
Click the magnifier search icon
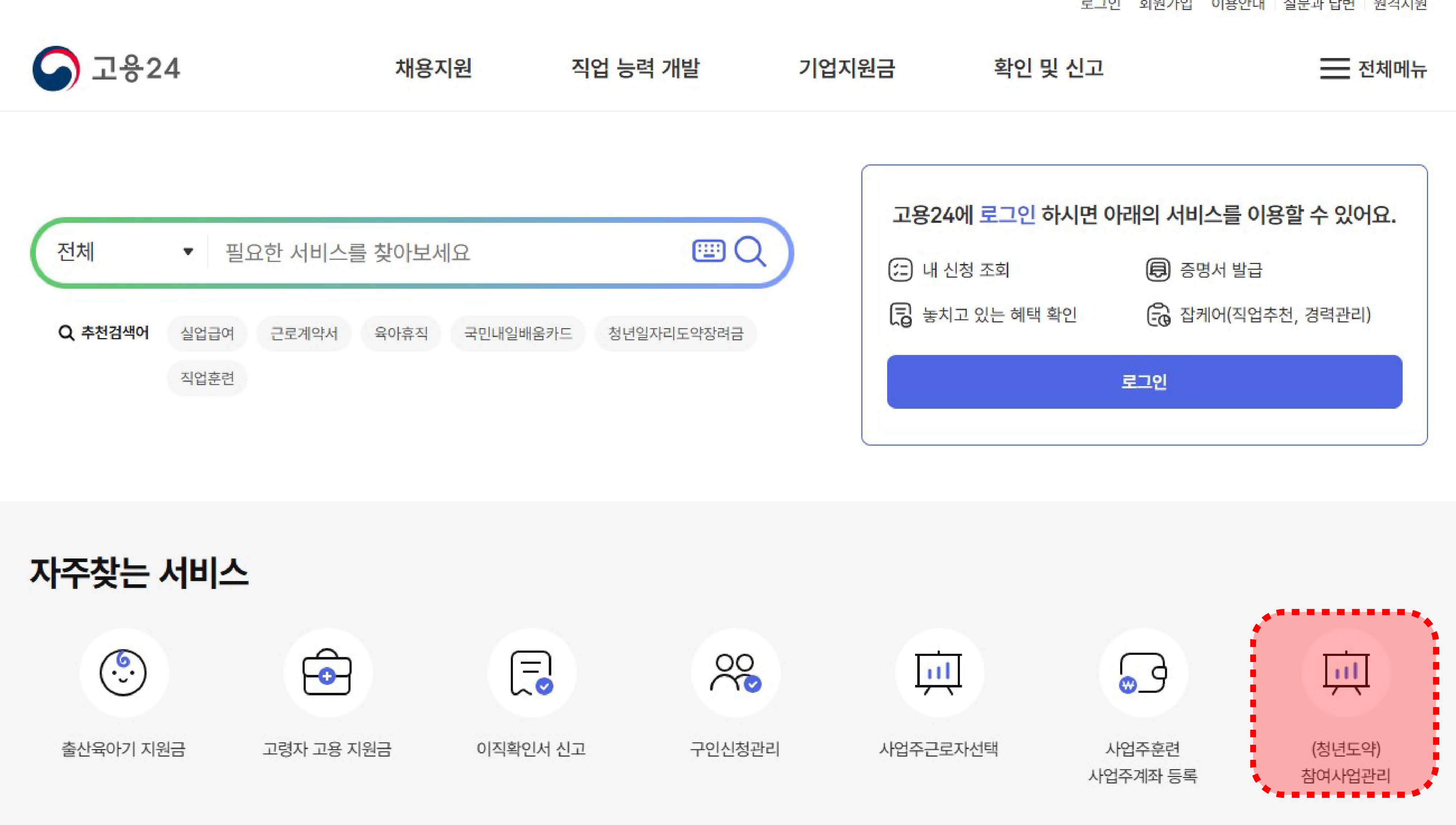pos(750,251)
